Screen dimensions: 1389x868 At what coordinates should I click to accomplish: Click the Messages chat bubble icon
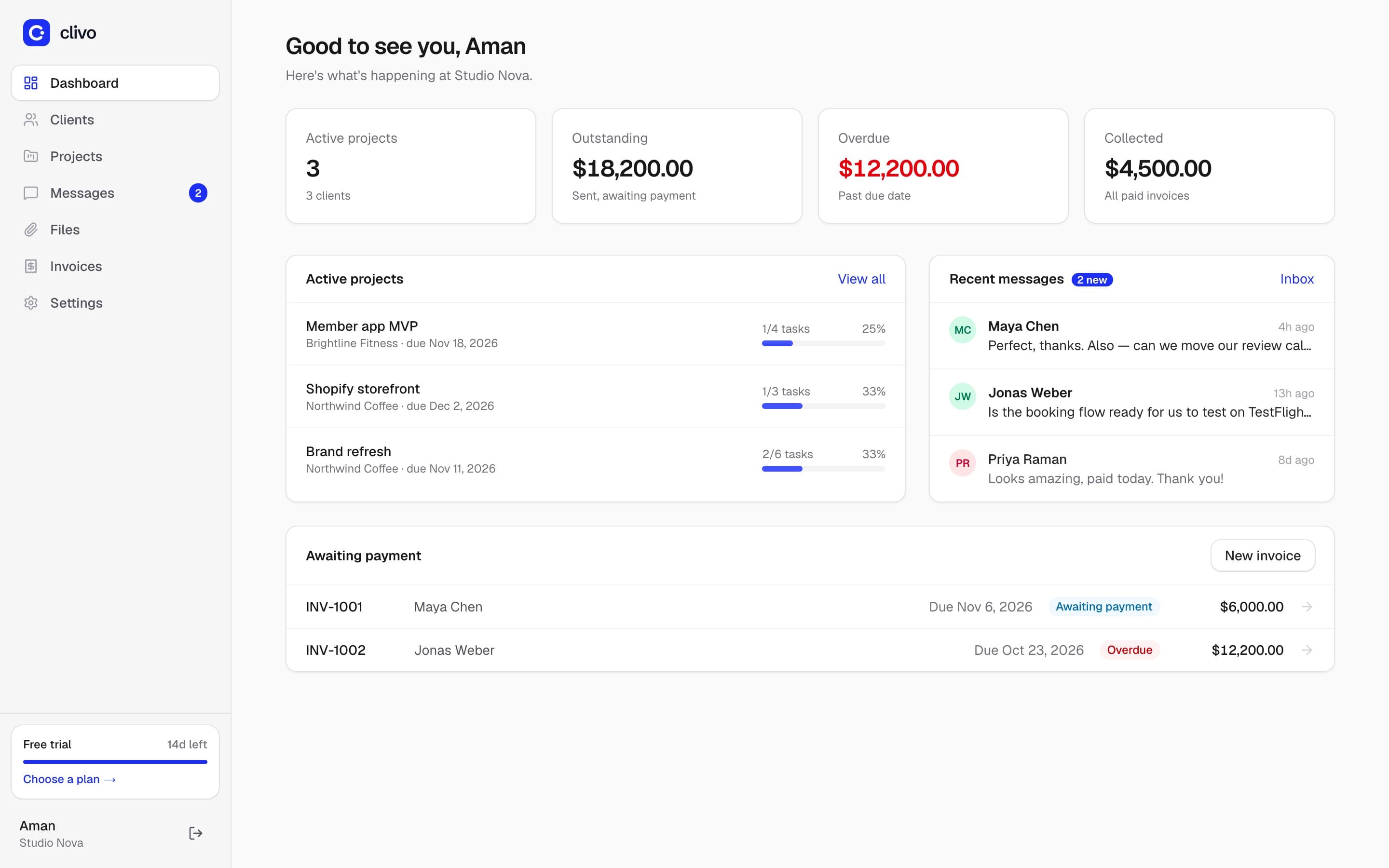click(x=31, y=193)
